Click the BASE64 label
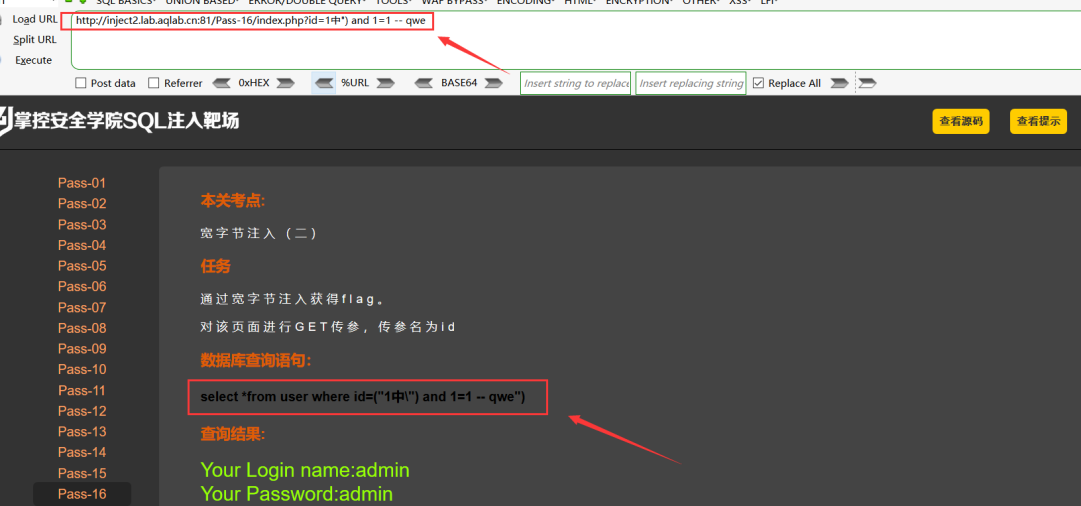Viewport: 1081px width, 506px height. [459, 83]
